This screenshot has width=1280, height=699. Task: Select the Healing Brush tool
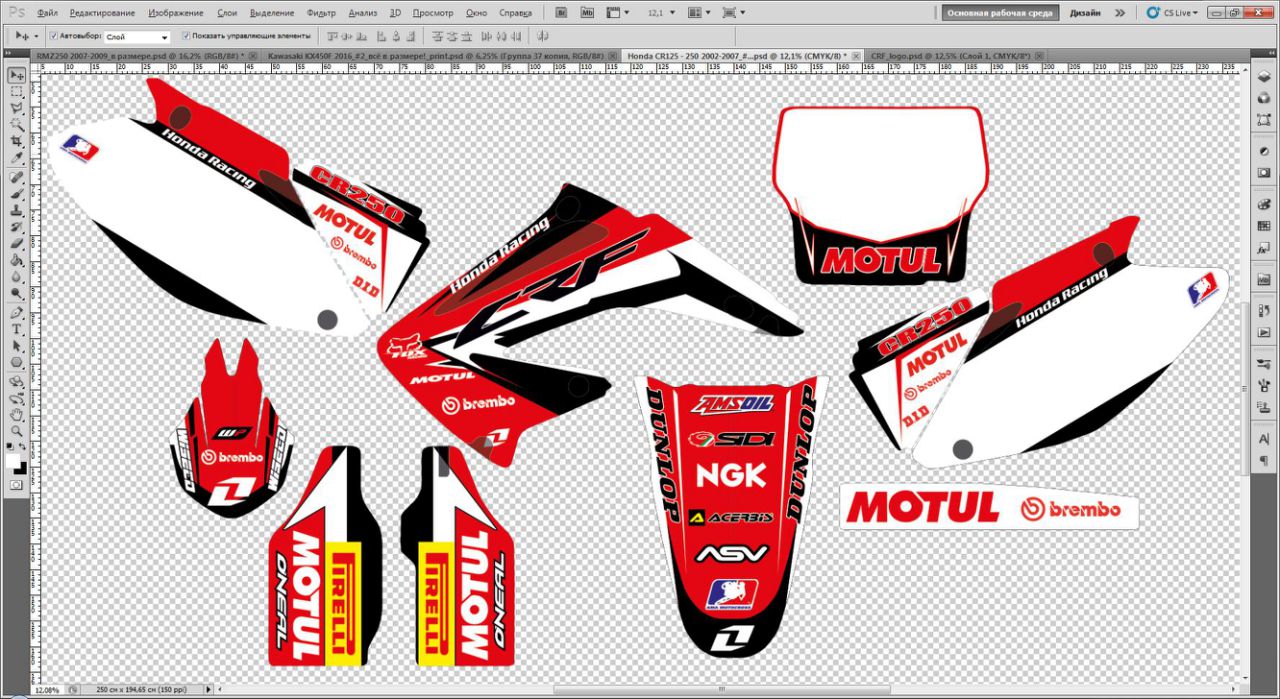point(17,178)
